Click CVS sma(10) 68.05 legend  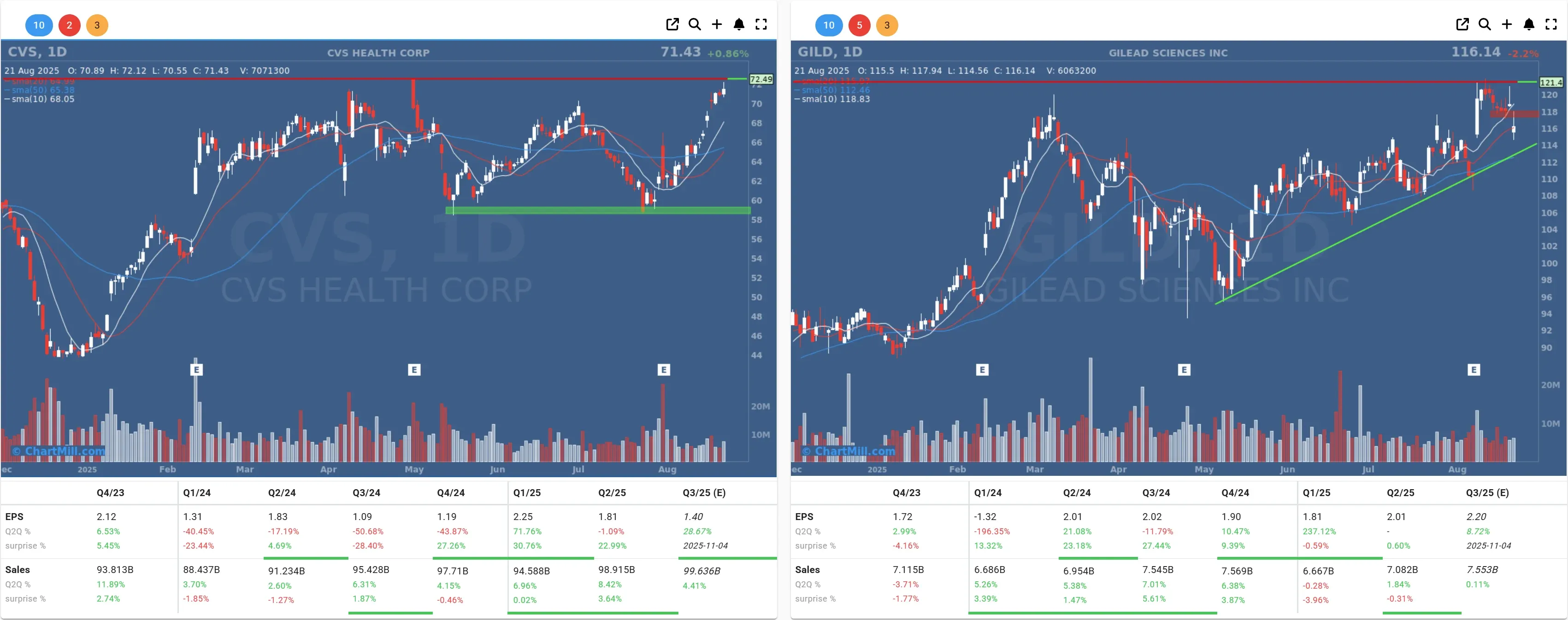click(40, 99)
